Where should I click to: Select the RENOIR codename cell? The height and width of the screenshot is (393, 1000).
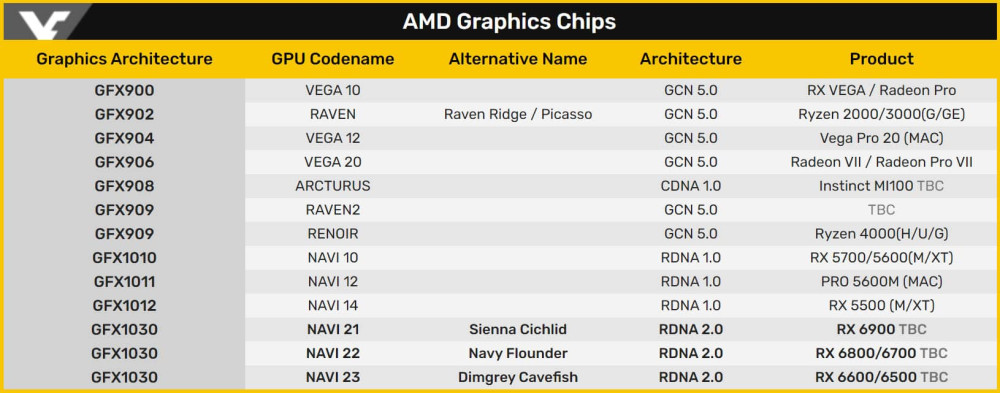point(333,234)
